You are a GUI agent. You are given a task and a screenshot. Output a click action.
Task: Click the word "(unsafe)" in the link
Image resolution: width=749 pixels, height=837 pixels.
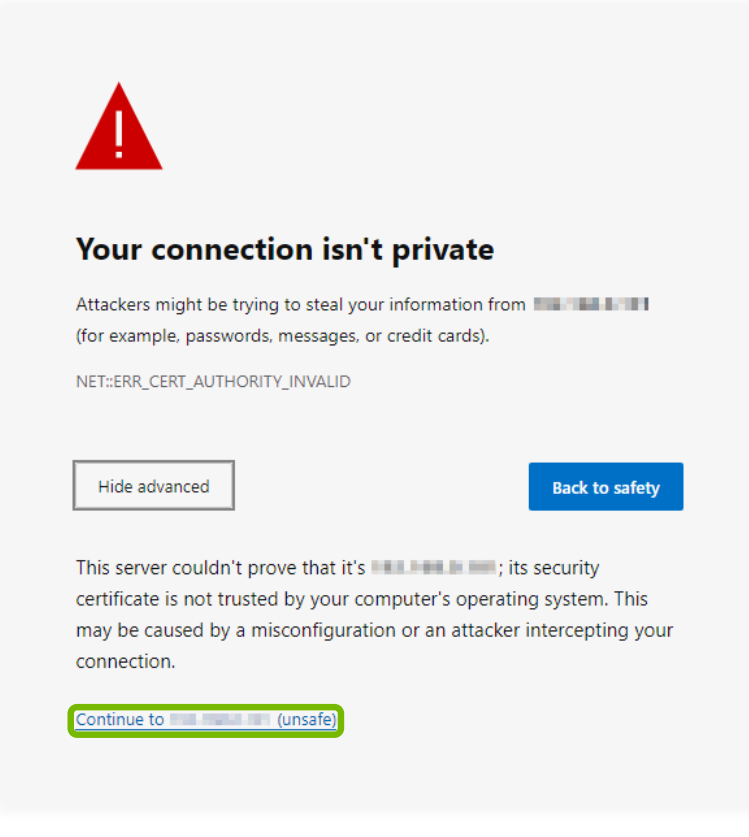[307, 720]
